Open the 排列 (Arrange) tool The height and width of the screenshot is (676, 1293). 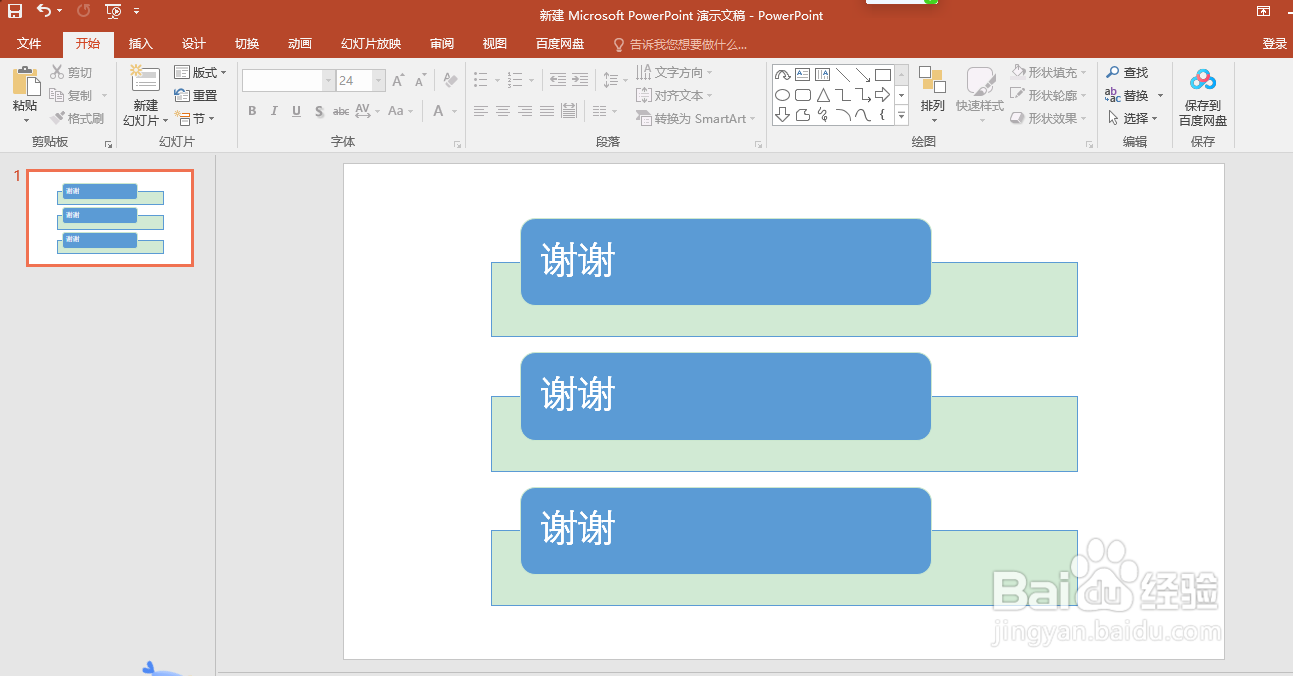click(x=932, y=95)
